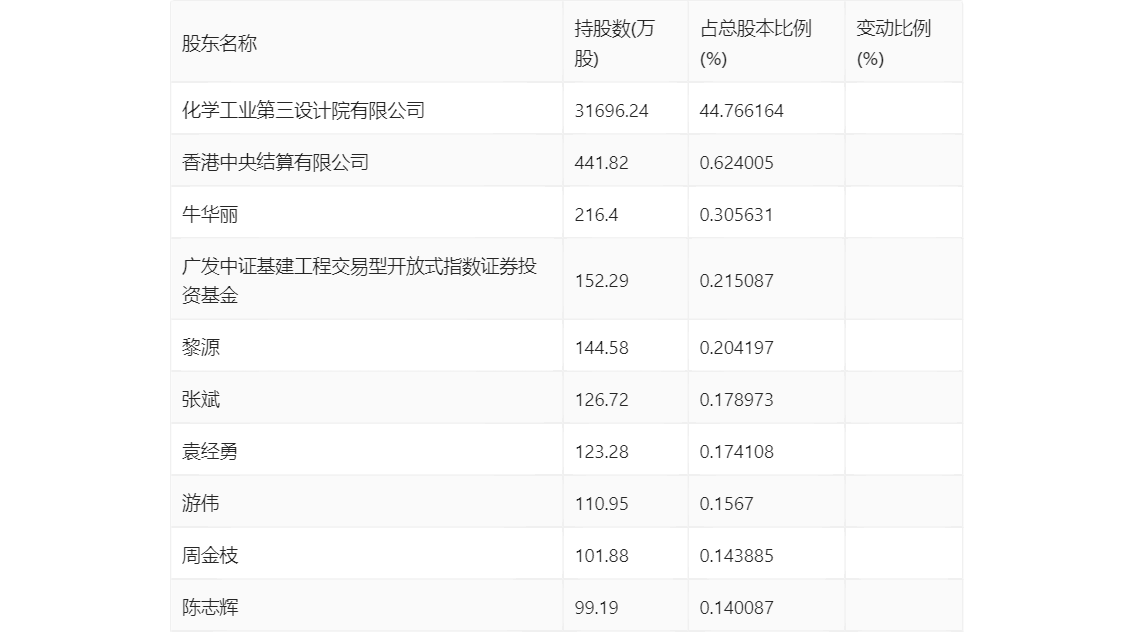Select shareholder name 袁经勇
Viewport: 1134px width, 632px height.
[210, 452]
